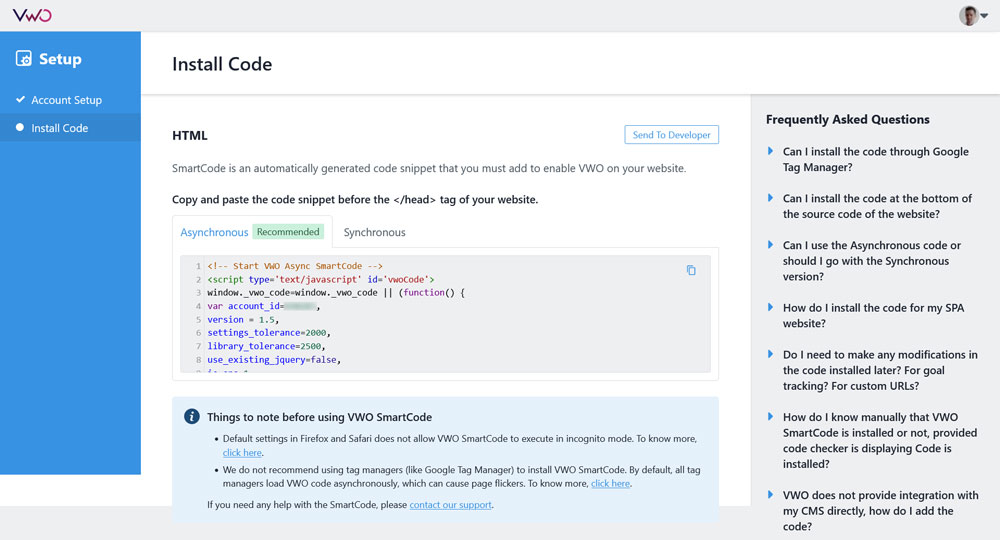Image resolution: width=1000 pixels, height=540 pixels.
Task: Click the Install Code step bullet
Action: coord(20,128)
